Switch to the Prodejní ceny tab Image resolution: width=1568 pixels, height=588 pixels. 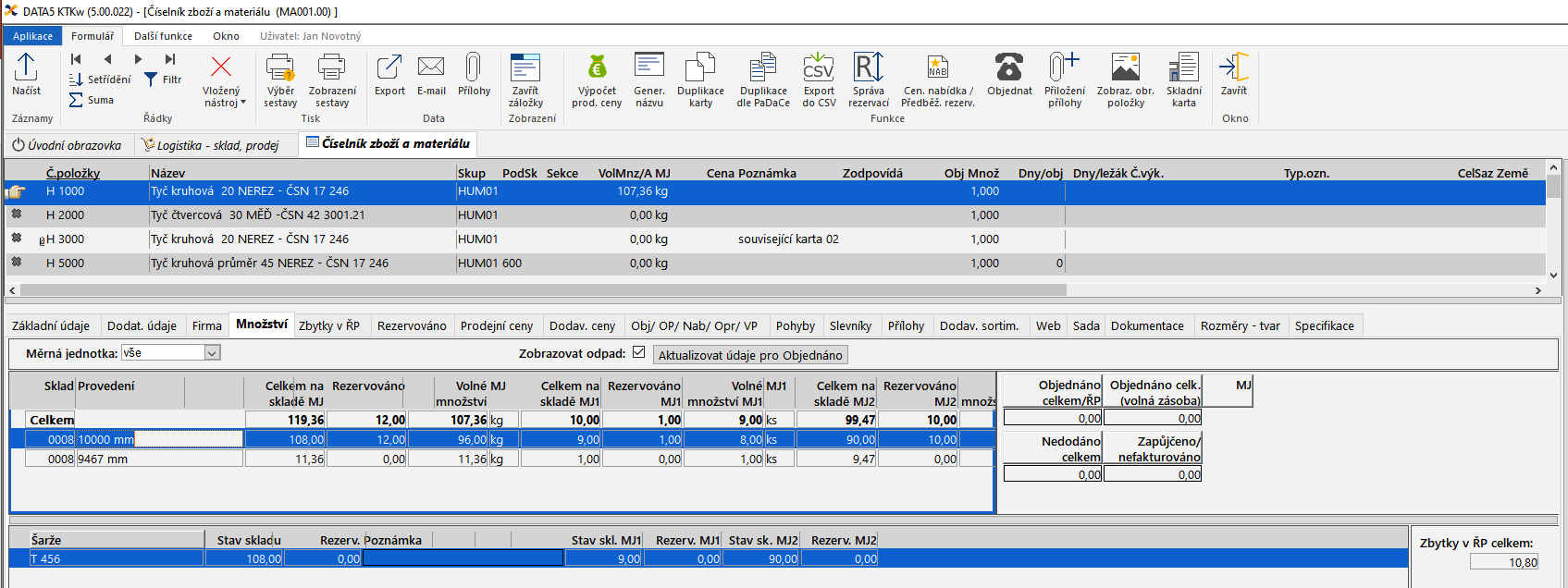(x=497, y=325)
